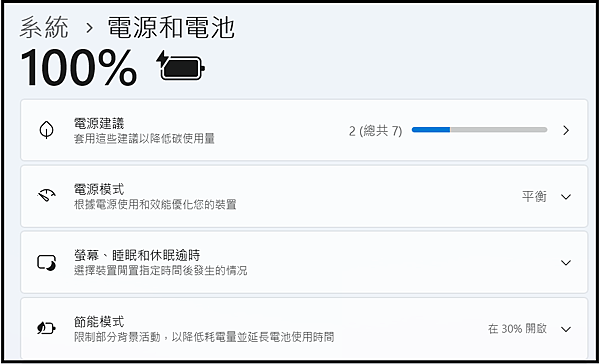Click the 電源和電池 page title
The height and width of the screenshot is (364, 600).
(171, 28)
